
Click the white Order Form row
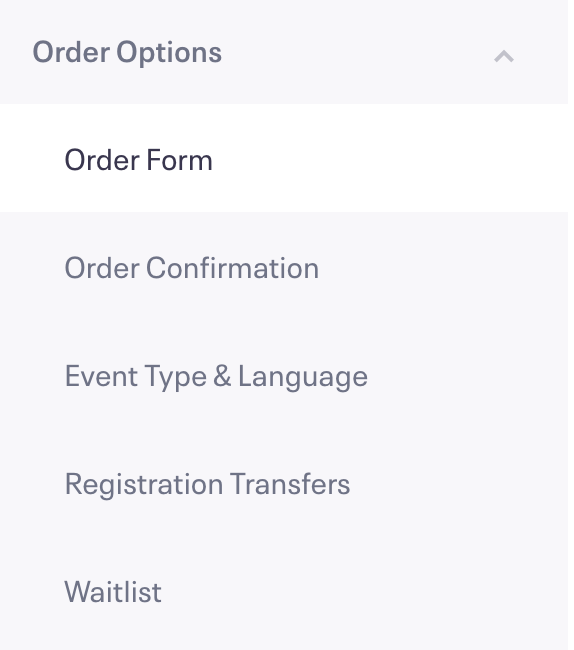[x=284, y=158]
